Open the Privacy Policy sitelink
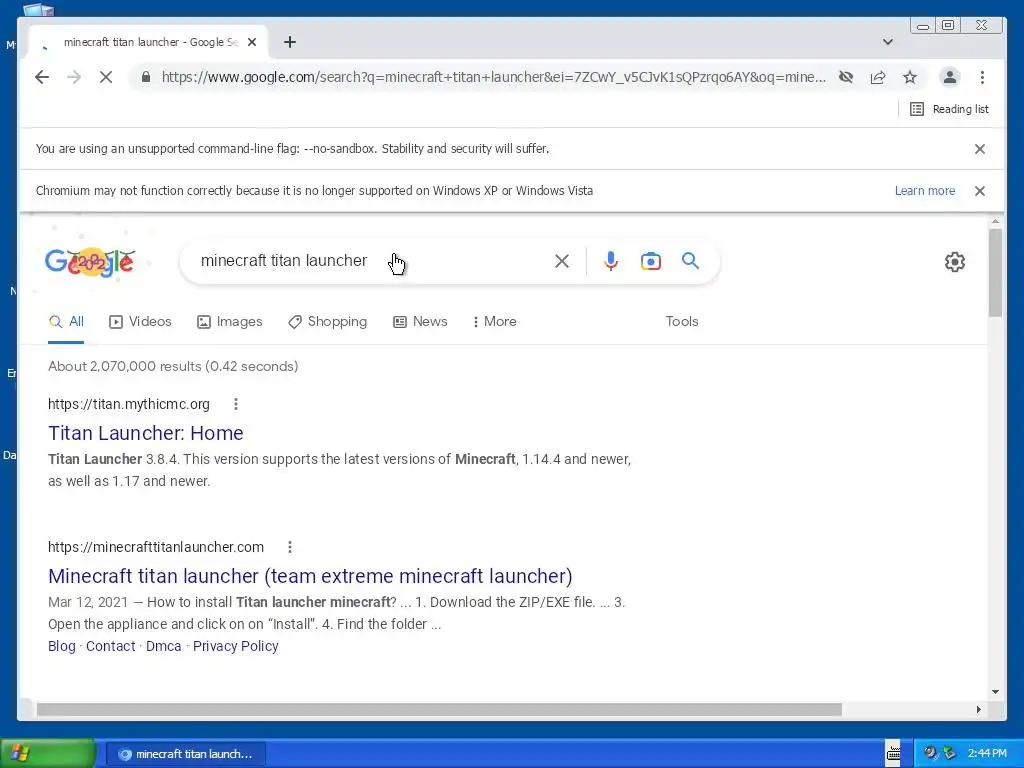 (236, 646)
